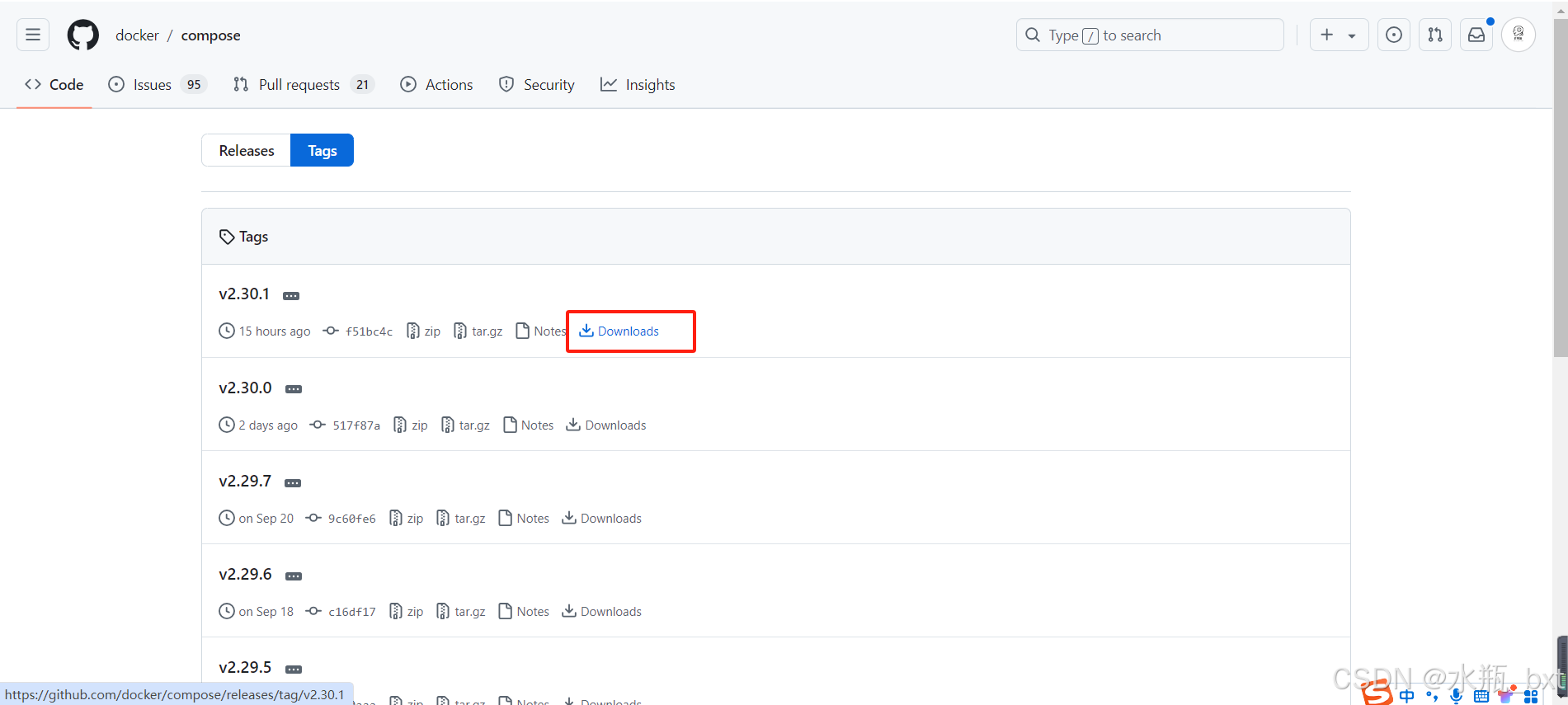The height and width of the screenshot is (705, 1568).
Task: Open commit 517f87a
Action: tap(345, 425)
